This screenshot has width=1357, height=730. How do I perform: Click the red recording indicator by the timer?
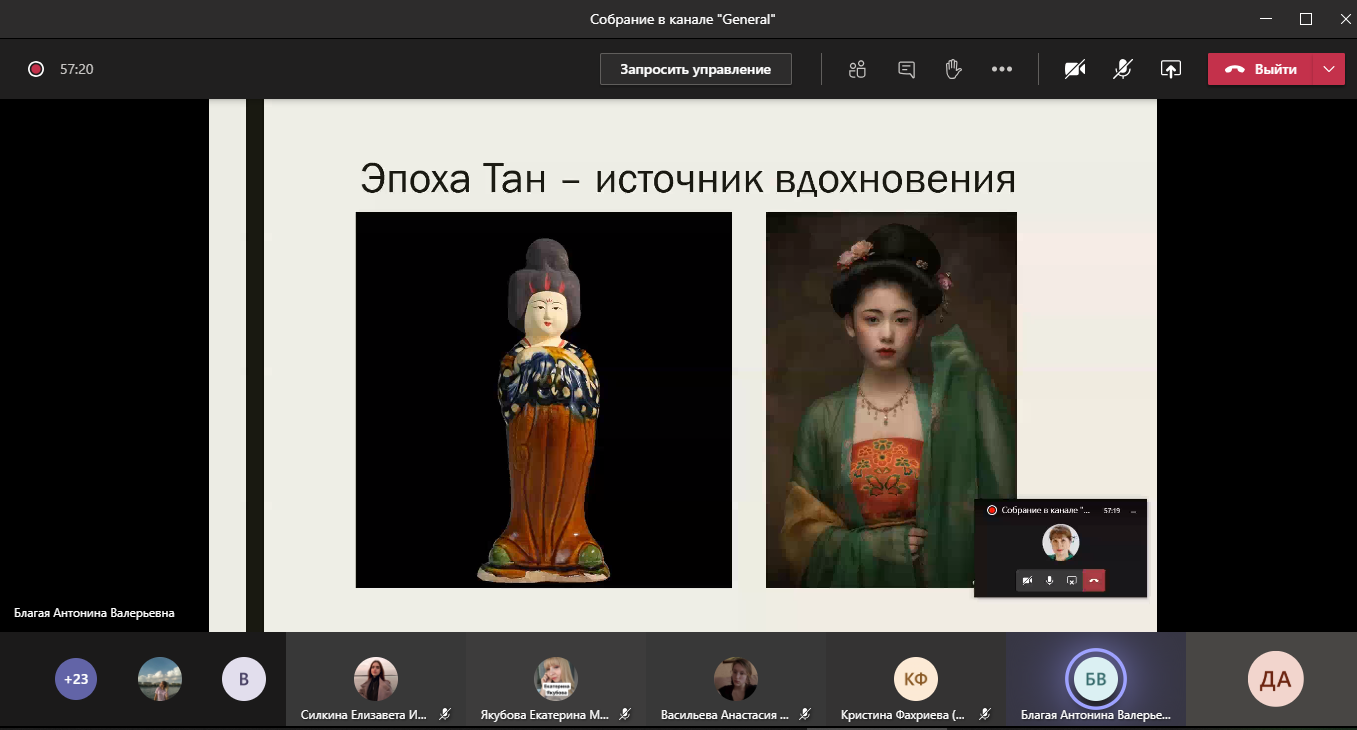click(x=36, y=69)
